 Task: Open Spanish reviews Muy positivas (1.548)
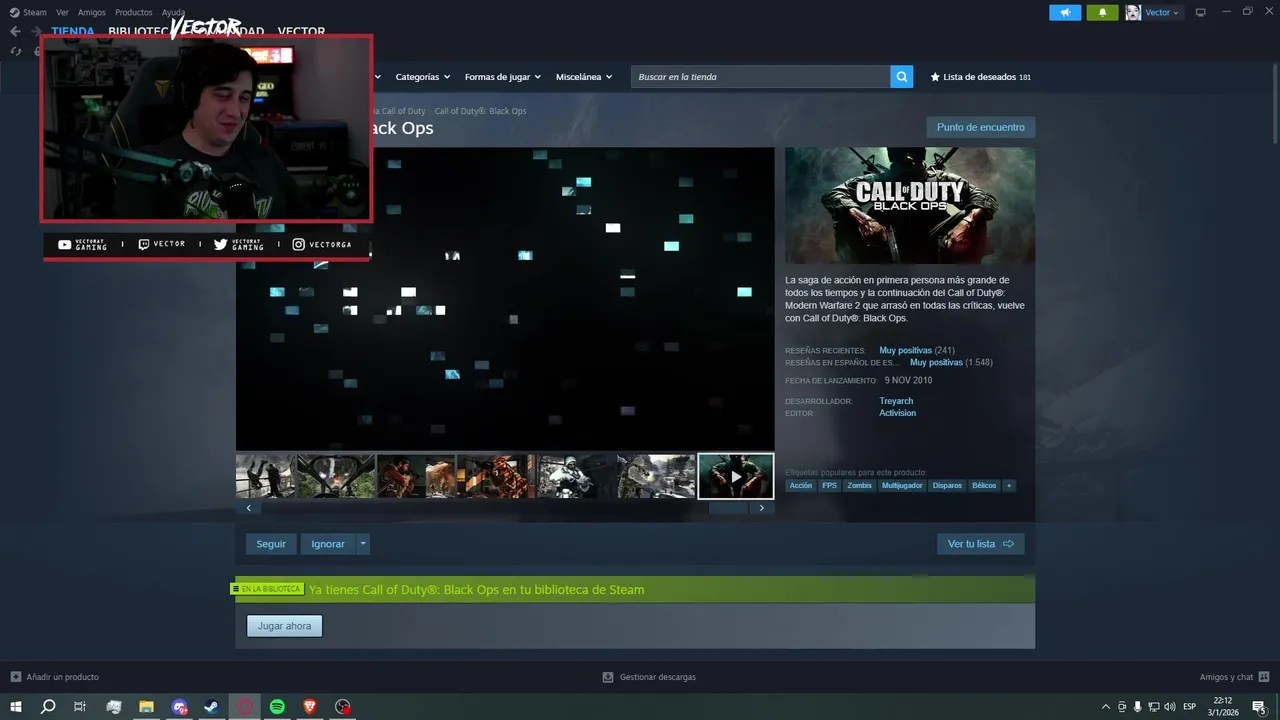click(x=951, y=363)
